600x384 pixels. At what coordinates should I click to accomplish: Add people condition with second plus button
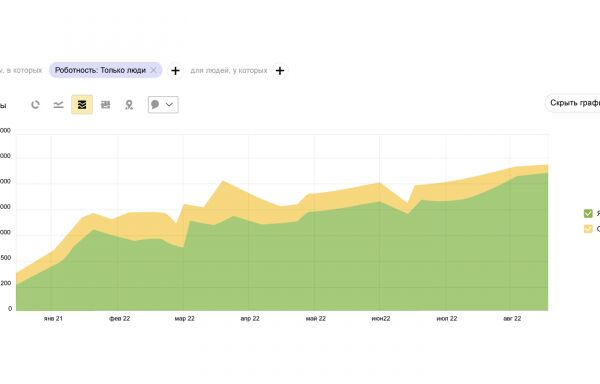point(280,71)
